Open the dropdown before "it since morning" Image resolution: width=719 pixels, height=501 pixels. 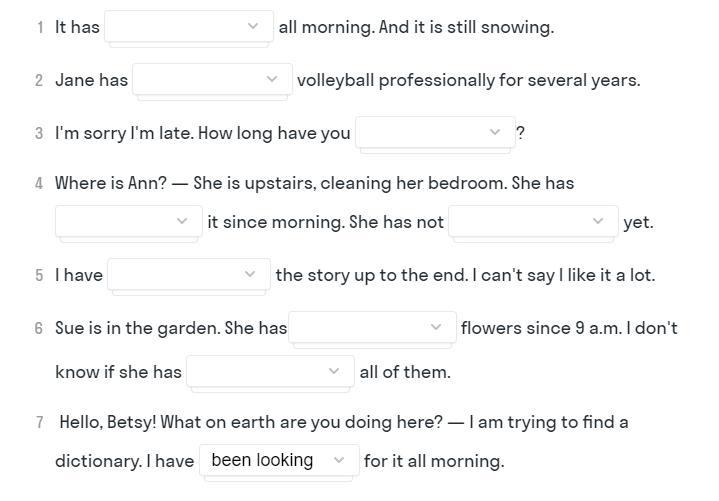128,222
